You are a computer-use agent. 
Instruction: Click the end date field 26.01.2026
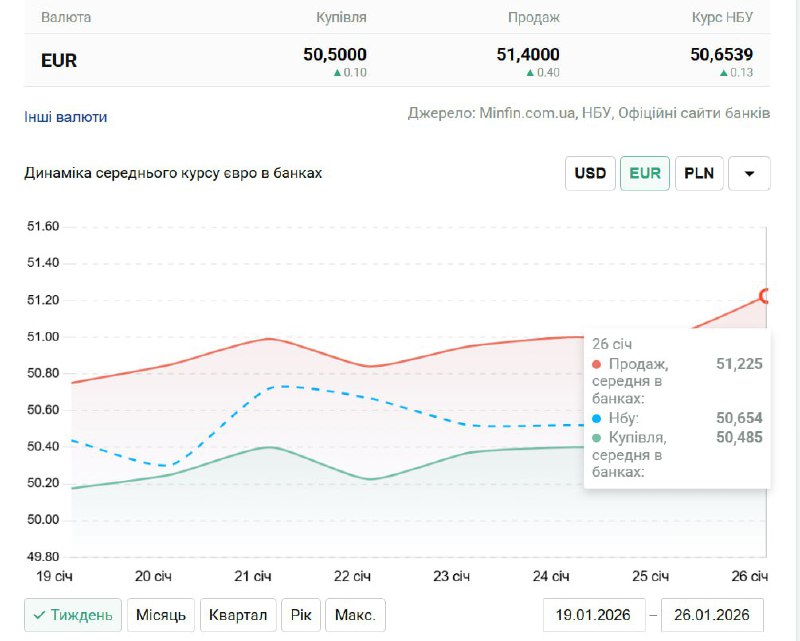click(713, 615)
